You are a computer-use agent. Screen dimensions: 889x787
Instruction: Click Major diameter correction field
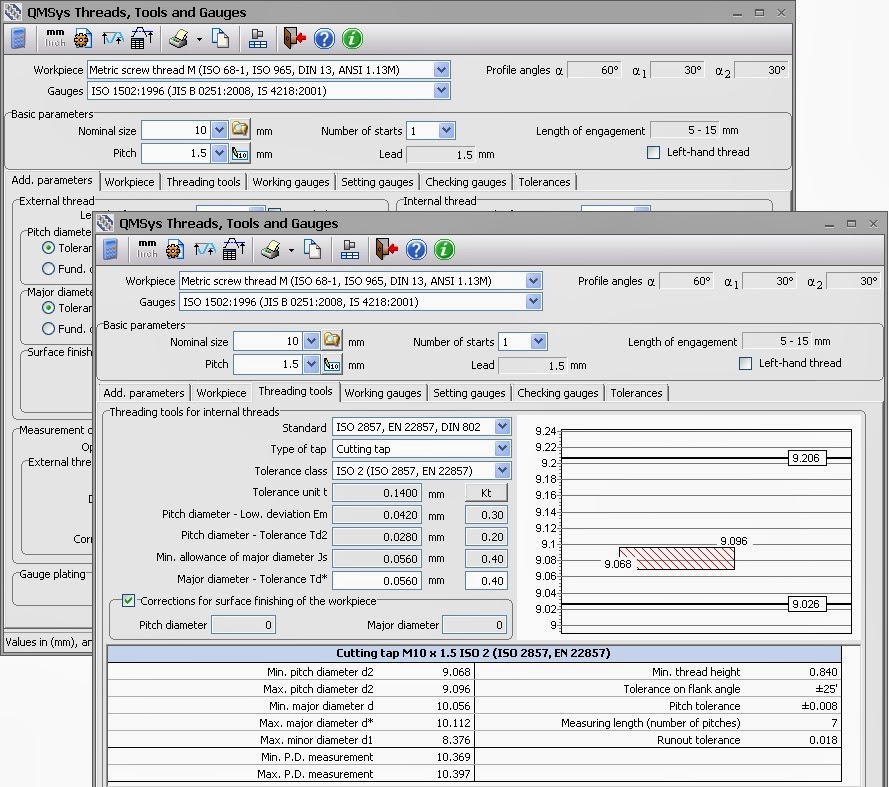(474, 625)
